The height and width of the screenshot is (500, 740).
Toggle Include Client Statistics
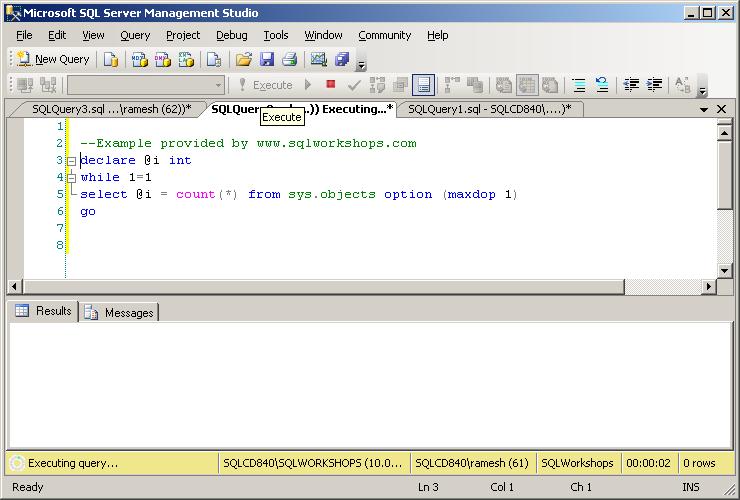point(475,85)
